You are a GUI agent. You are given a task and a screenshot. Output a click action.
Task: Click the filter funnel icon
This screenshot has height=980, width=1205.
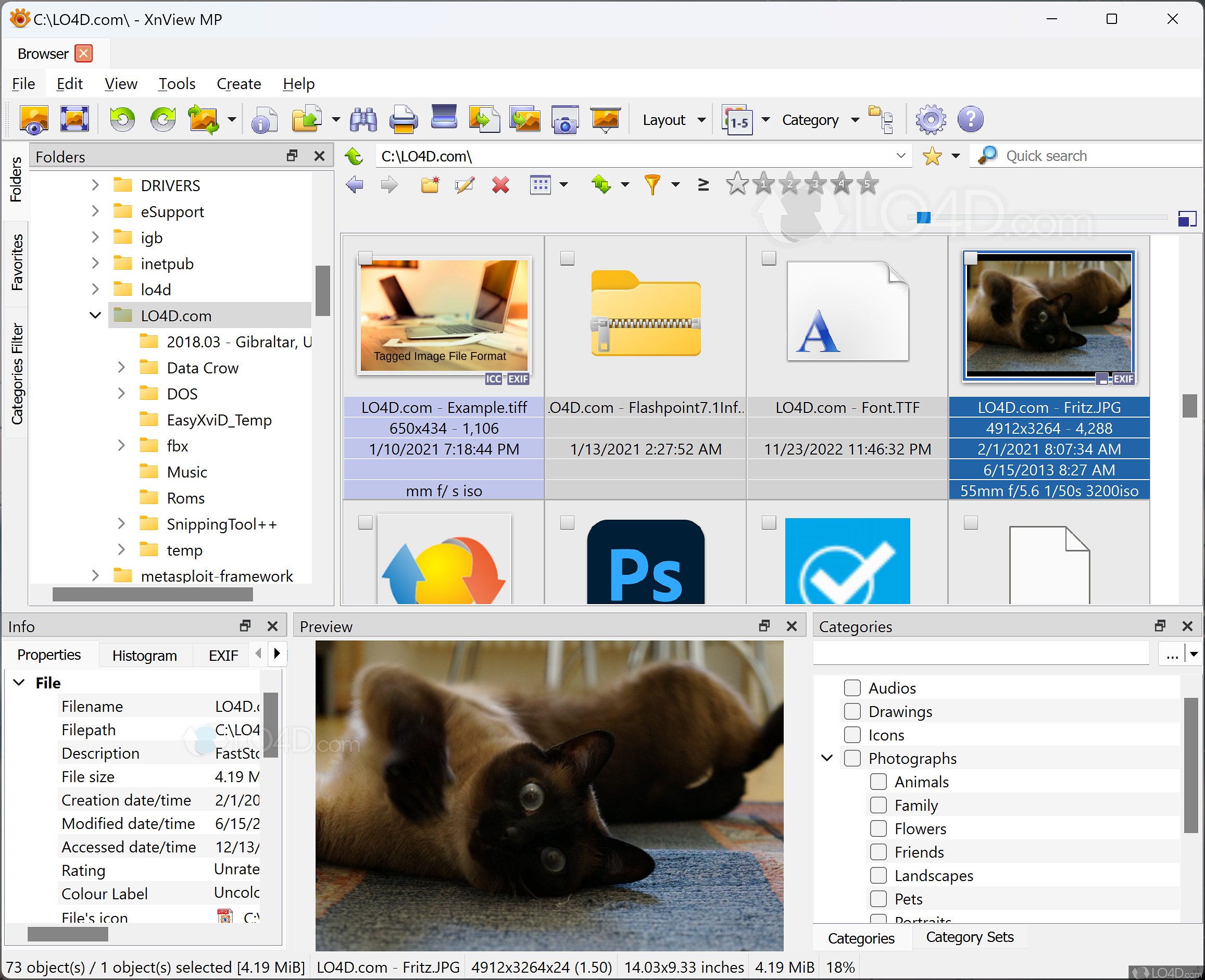[652, 185]
